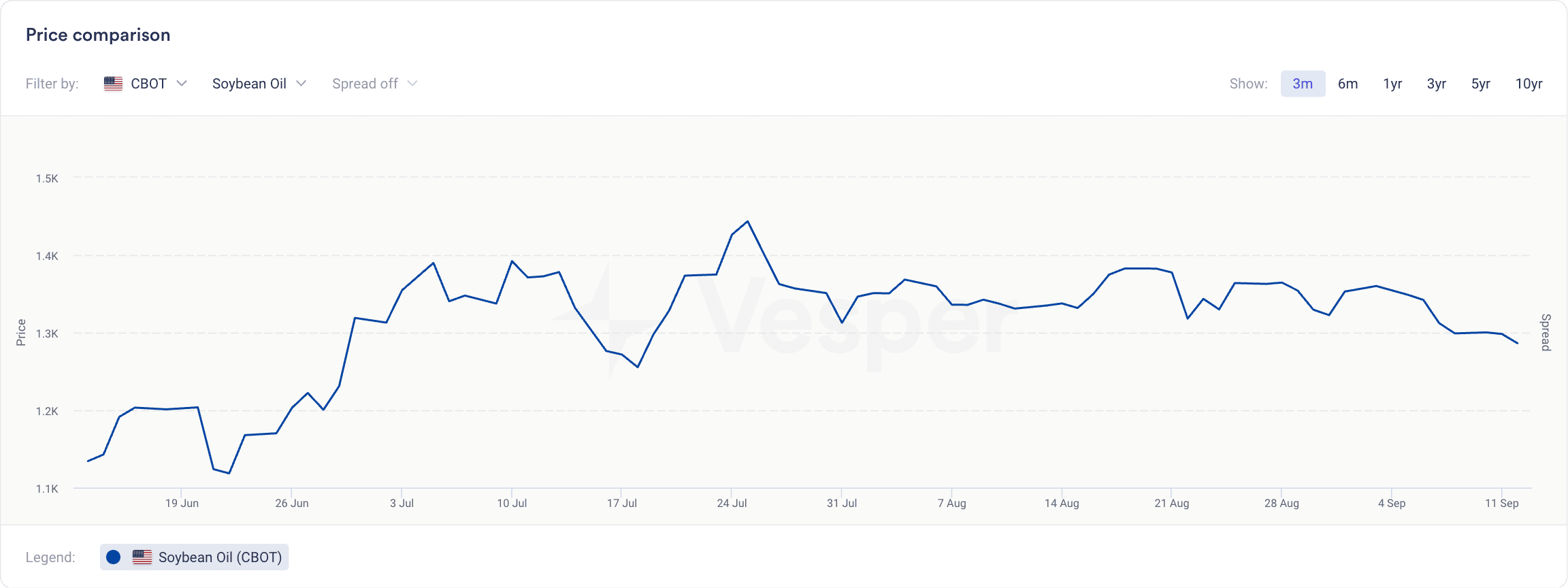1568x588 pixels.
Task: Expand the CBOT exchange dropdown chevron
Action: pyautogui.click(x=182, y=84)
